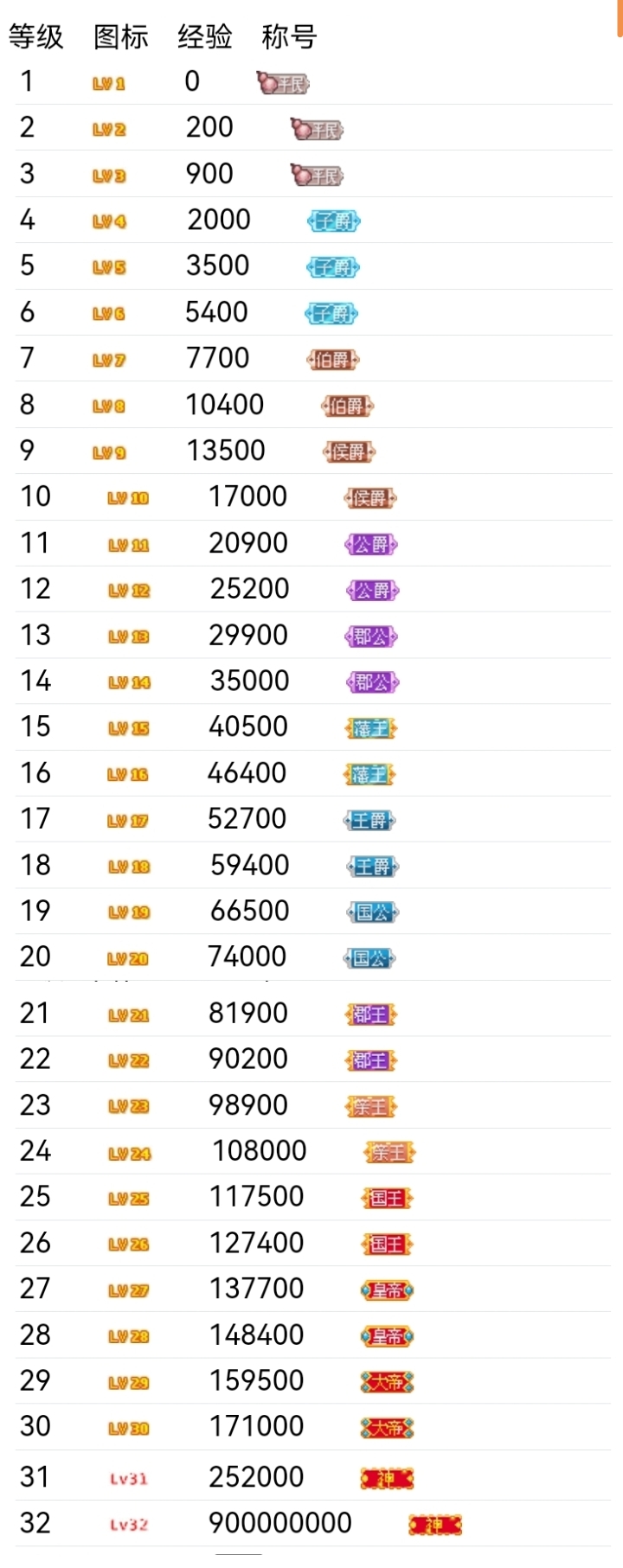Select the 侯爵 title badge on row 10
Screen dimensions: 623x1568
(x=370, y=498)
